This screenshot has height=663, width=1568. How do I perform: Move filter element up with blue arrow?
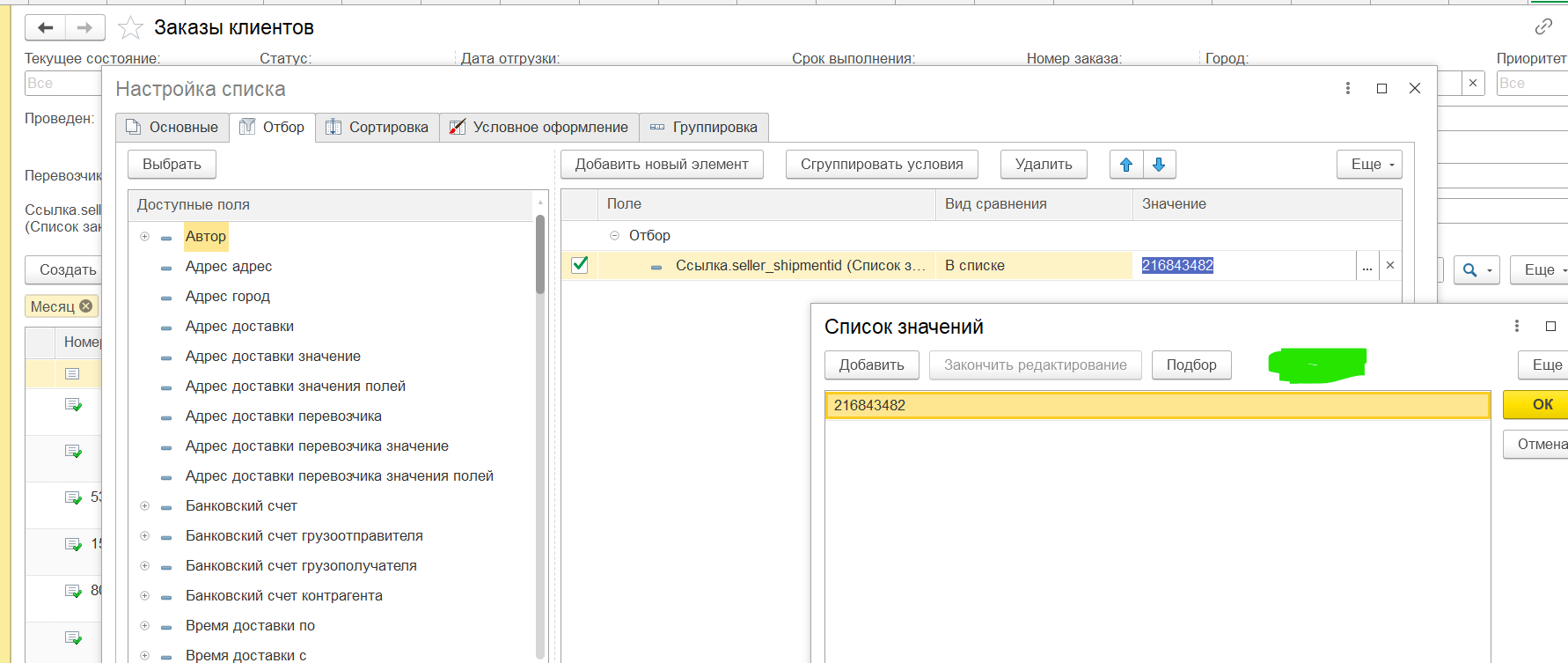pos(1126,165)
